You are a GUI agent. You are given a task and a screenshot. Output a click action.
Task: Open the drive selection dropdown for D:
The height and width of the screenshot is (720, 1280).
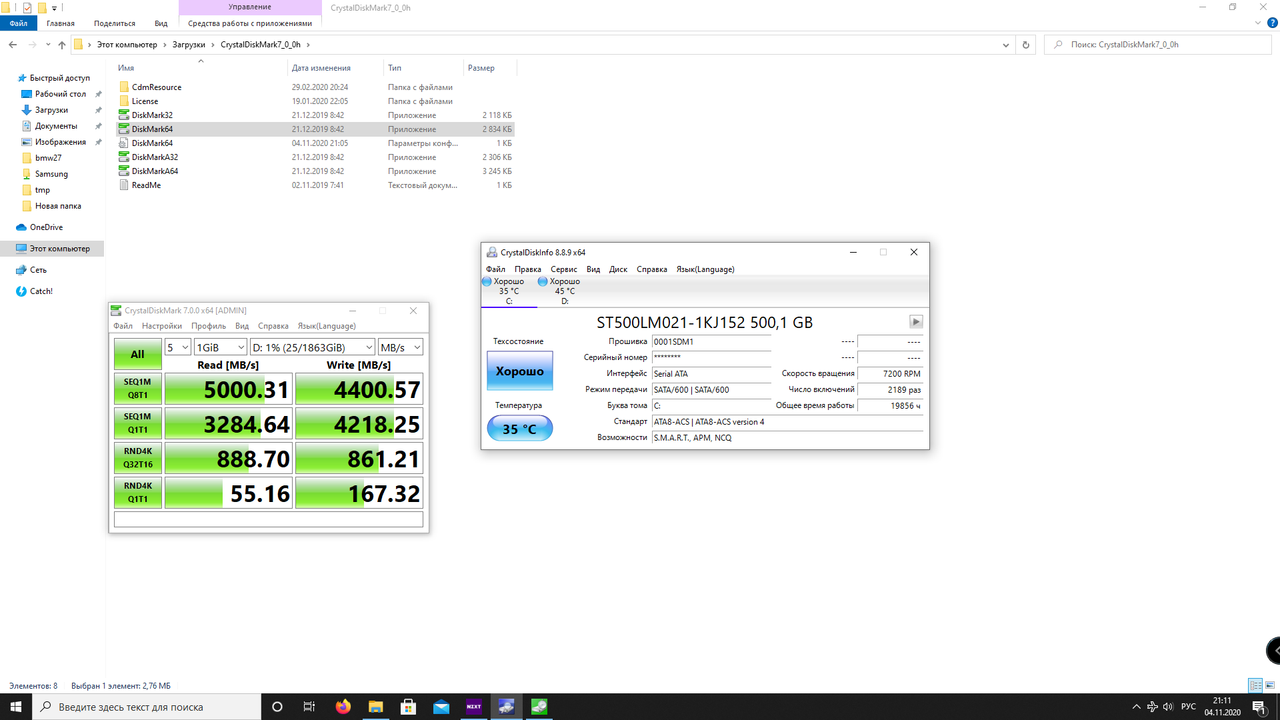(311, 347)
